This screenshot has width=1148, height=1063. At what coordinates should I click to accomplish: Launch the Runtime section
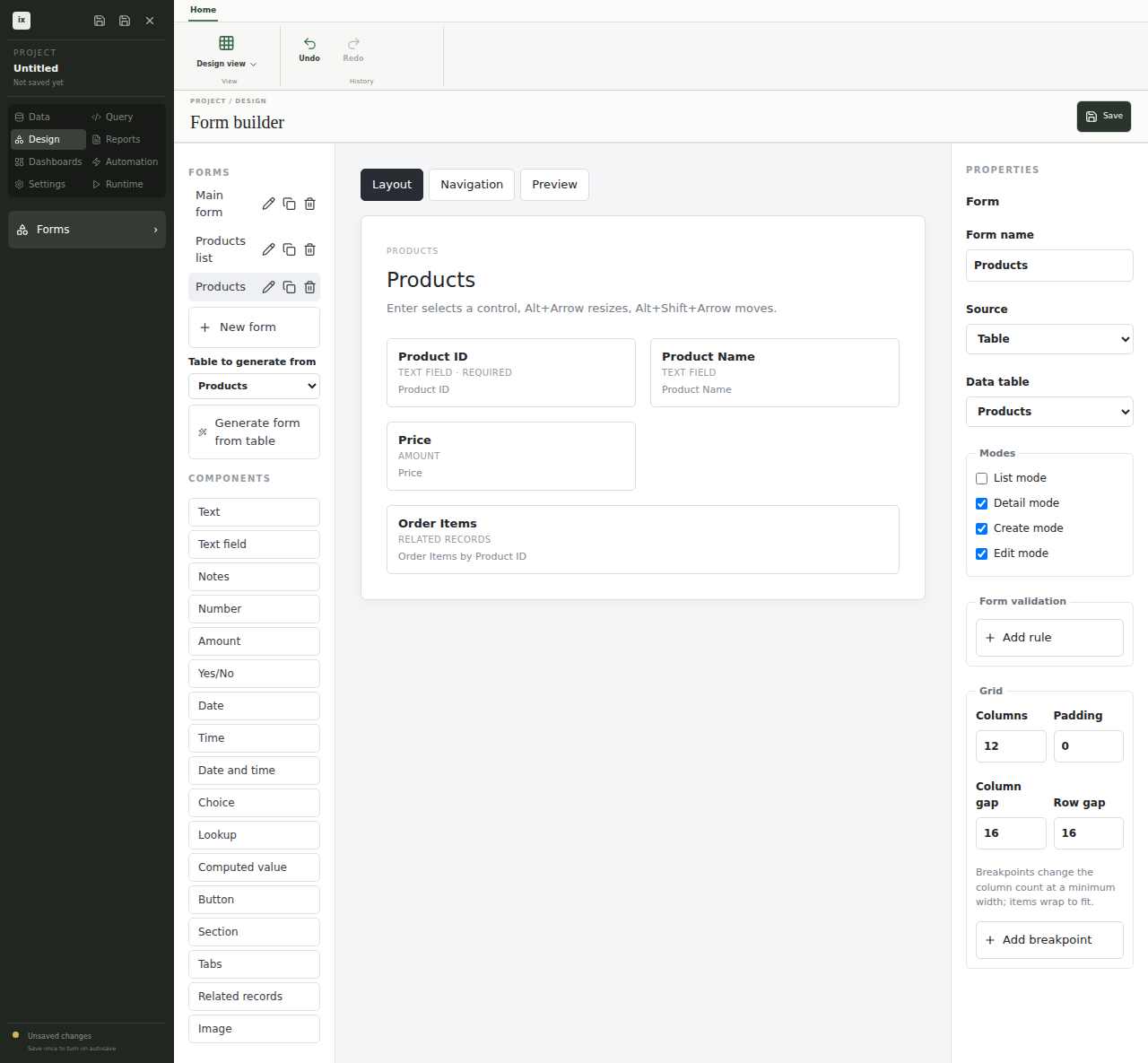(x=126, y=184)
